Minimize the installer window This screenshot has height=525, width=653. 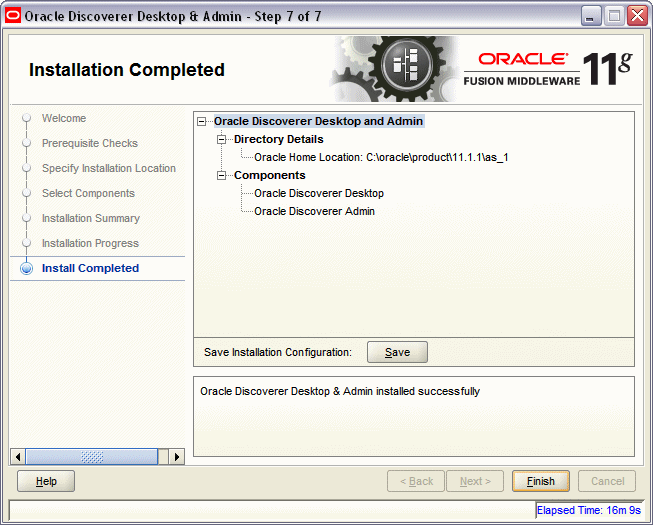click(591, 16)
